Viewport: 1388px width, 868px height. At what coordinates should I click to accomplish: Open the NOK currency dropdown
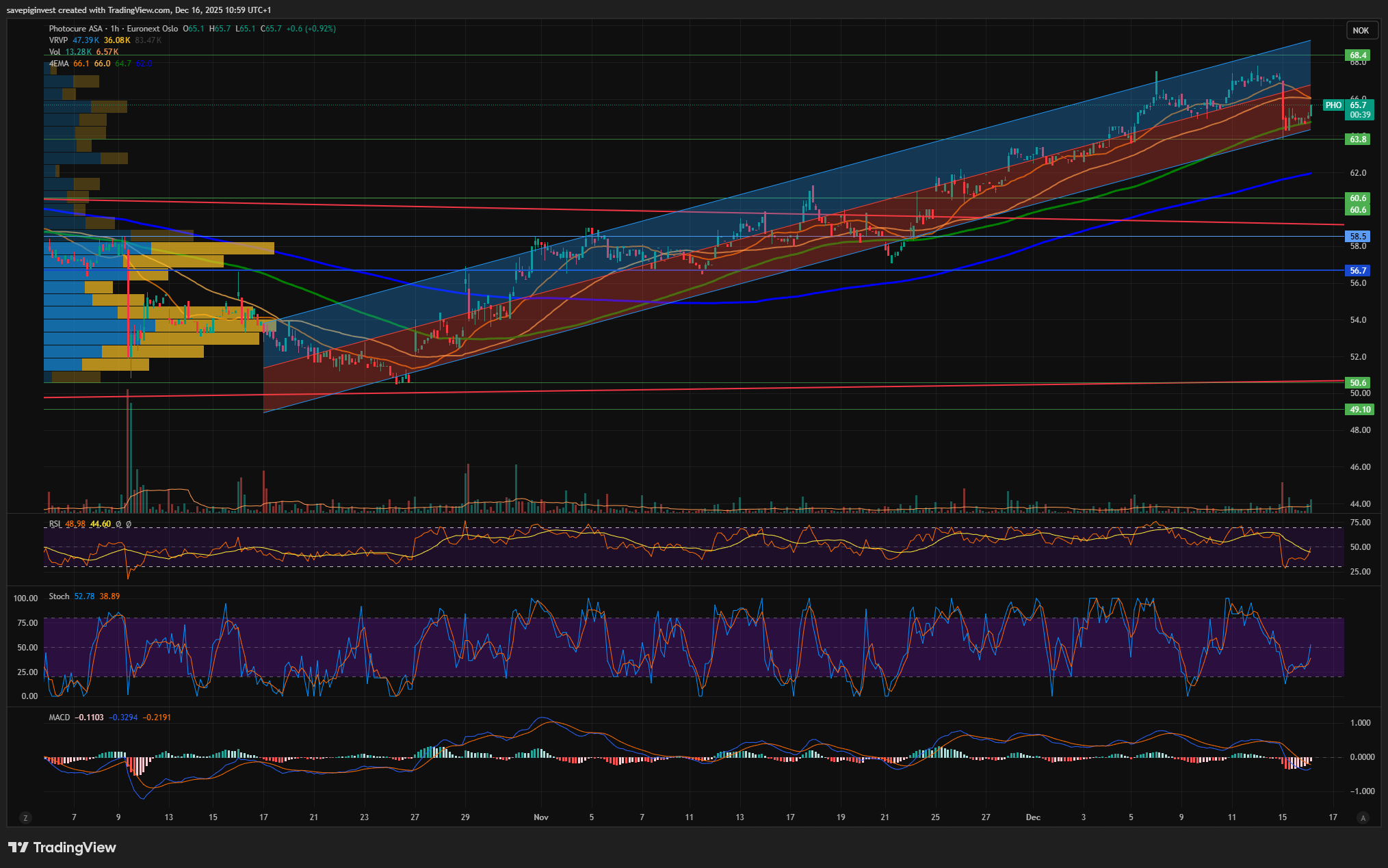(1360, 30)
